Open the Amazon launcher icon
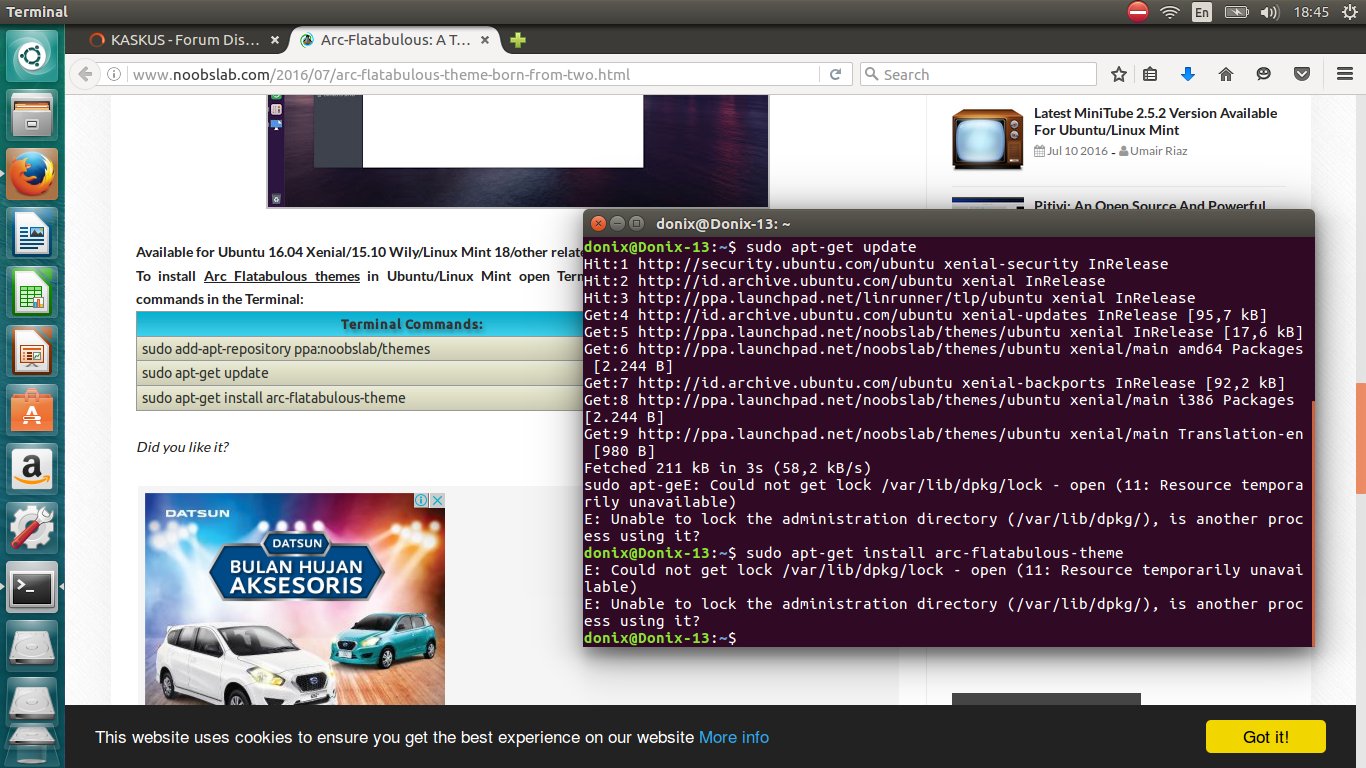This screenshot has height=768, width=1366. [x=34, y=469]
